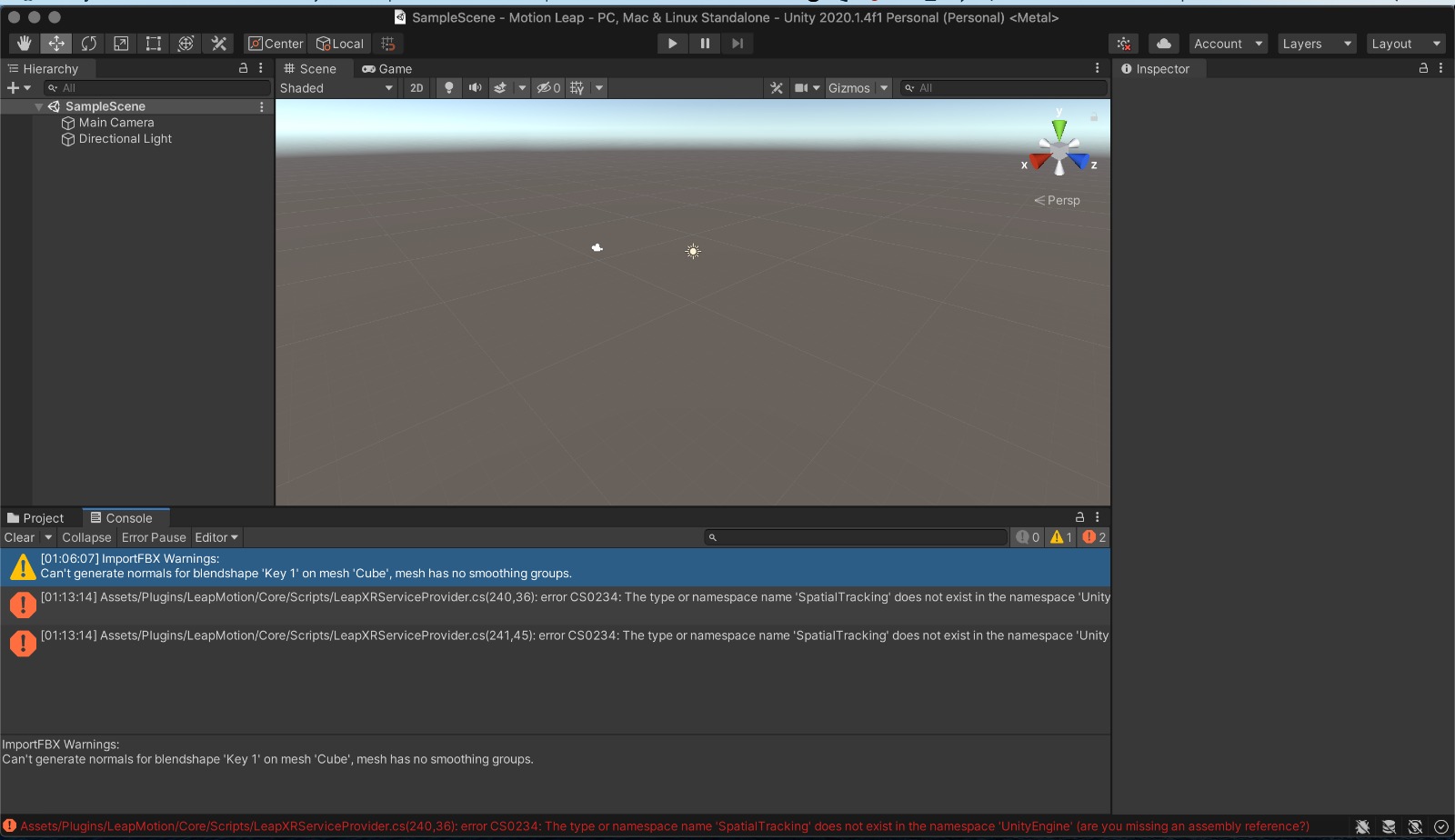Open Hierarchy create plus dropdown
This screenshot has height=840, width=1455.
click(x=19, y=88)
